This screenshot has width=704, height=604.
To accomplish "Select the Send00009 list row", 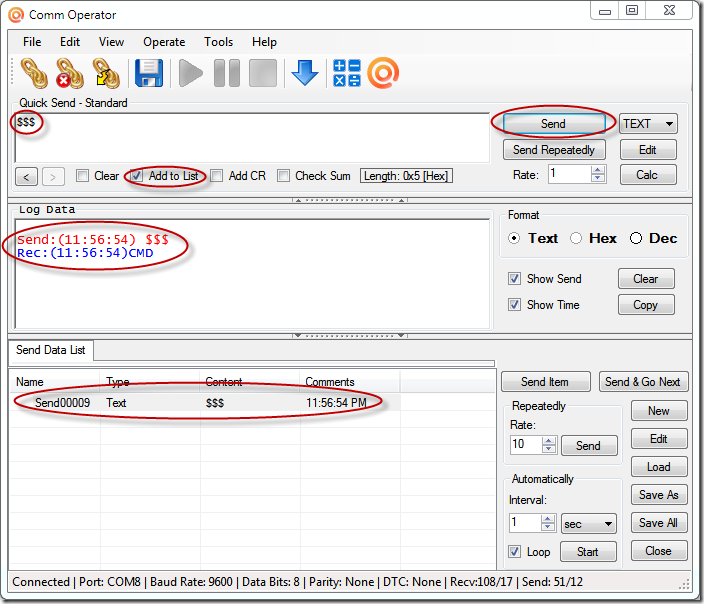I will (205, 403).
